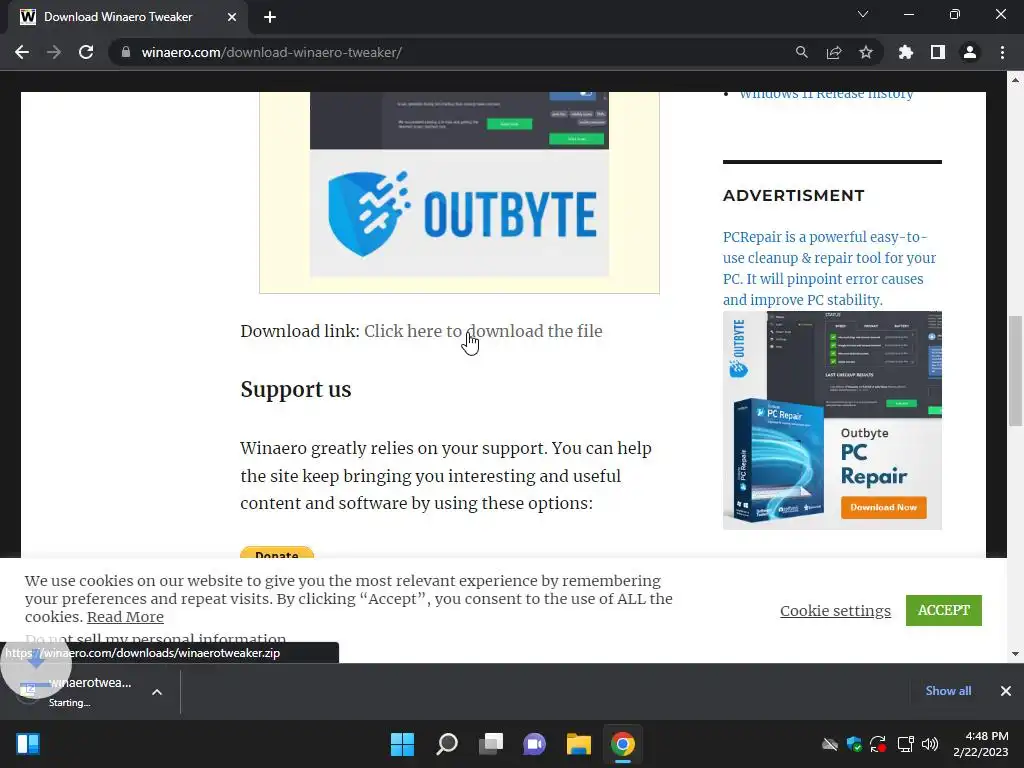Click here to download the file link

(x=483, y=331)
